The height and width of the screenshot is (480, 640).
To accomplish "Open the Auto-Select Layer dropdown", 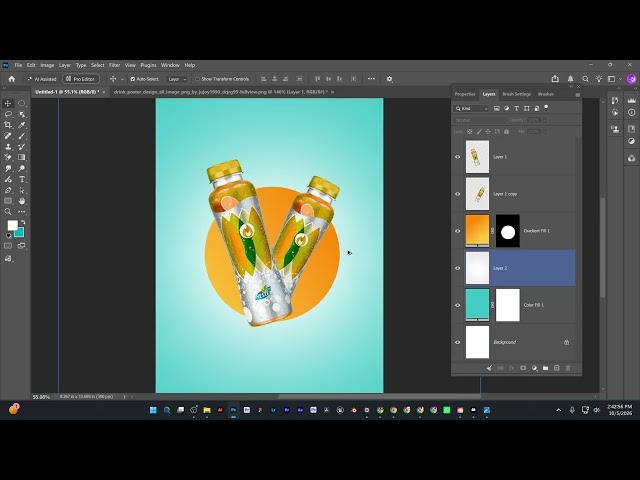I will pyautogui.click(x=177, y=79).
